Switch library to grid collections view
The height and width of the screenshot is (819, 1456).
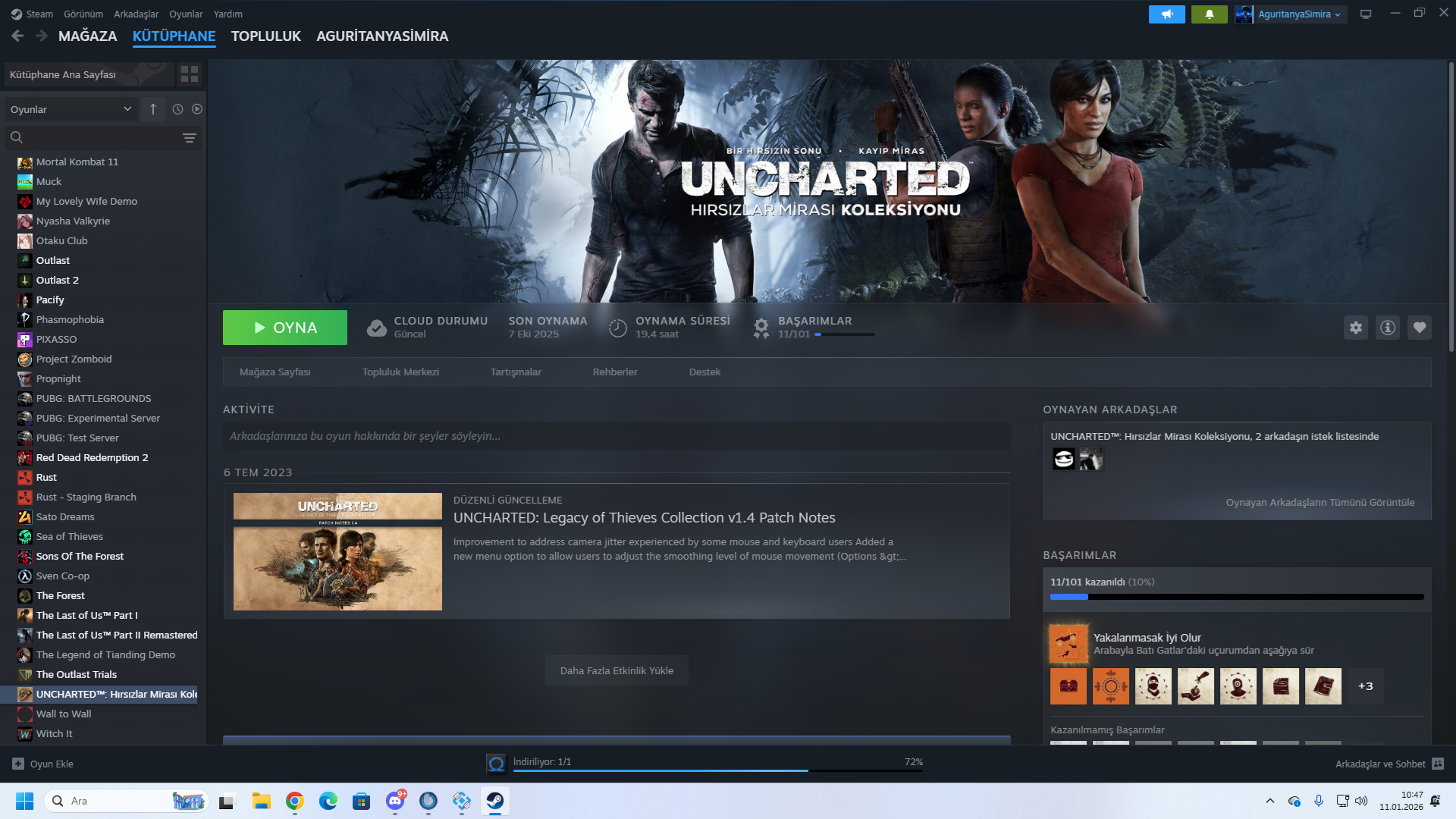[x=190, y=74]
